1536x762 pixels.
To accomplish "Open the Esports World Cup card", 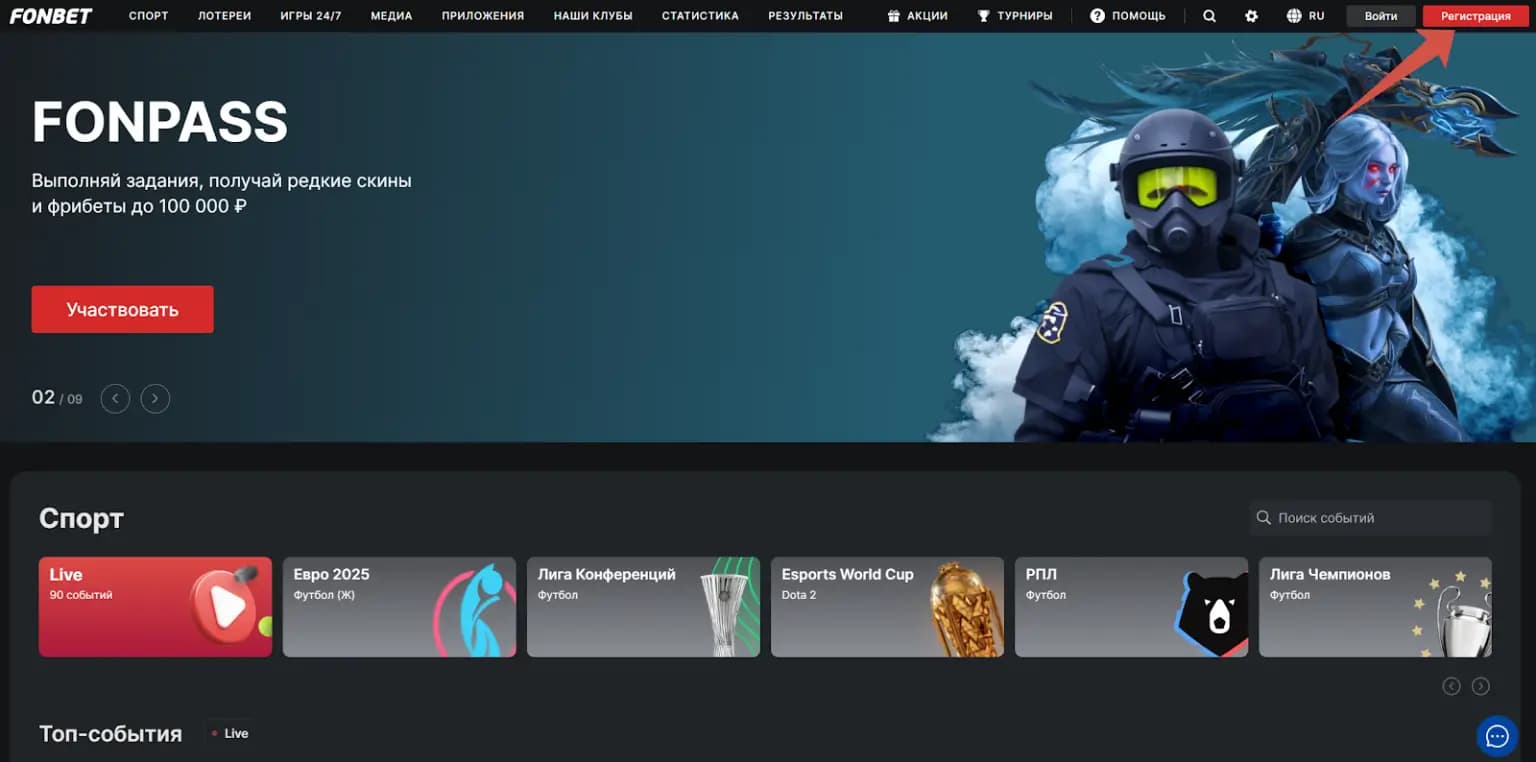I will pos(887,607).
